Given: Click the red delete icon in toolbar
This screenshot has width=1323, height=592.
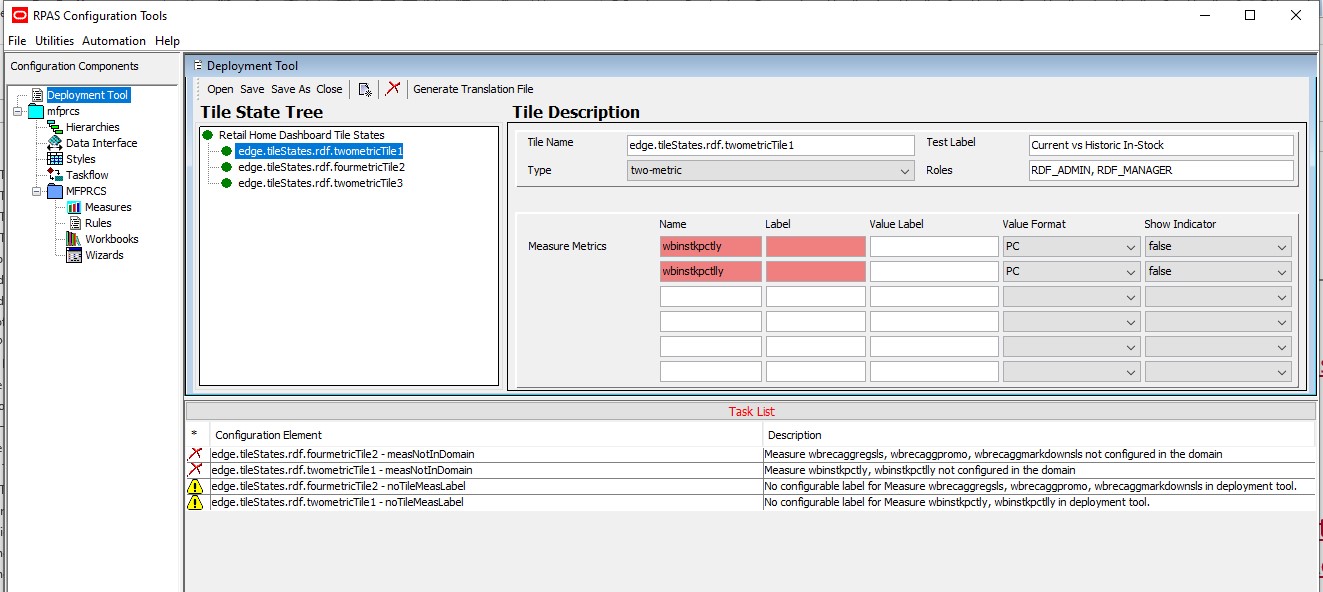Looking at the screenshot, I should point(393,88).
